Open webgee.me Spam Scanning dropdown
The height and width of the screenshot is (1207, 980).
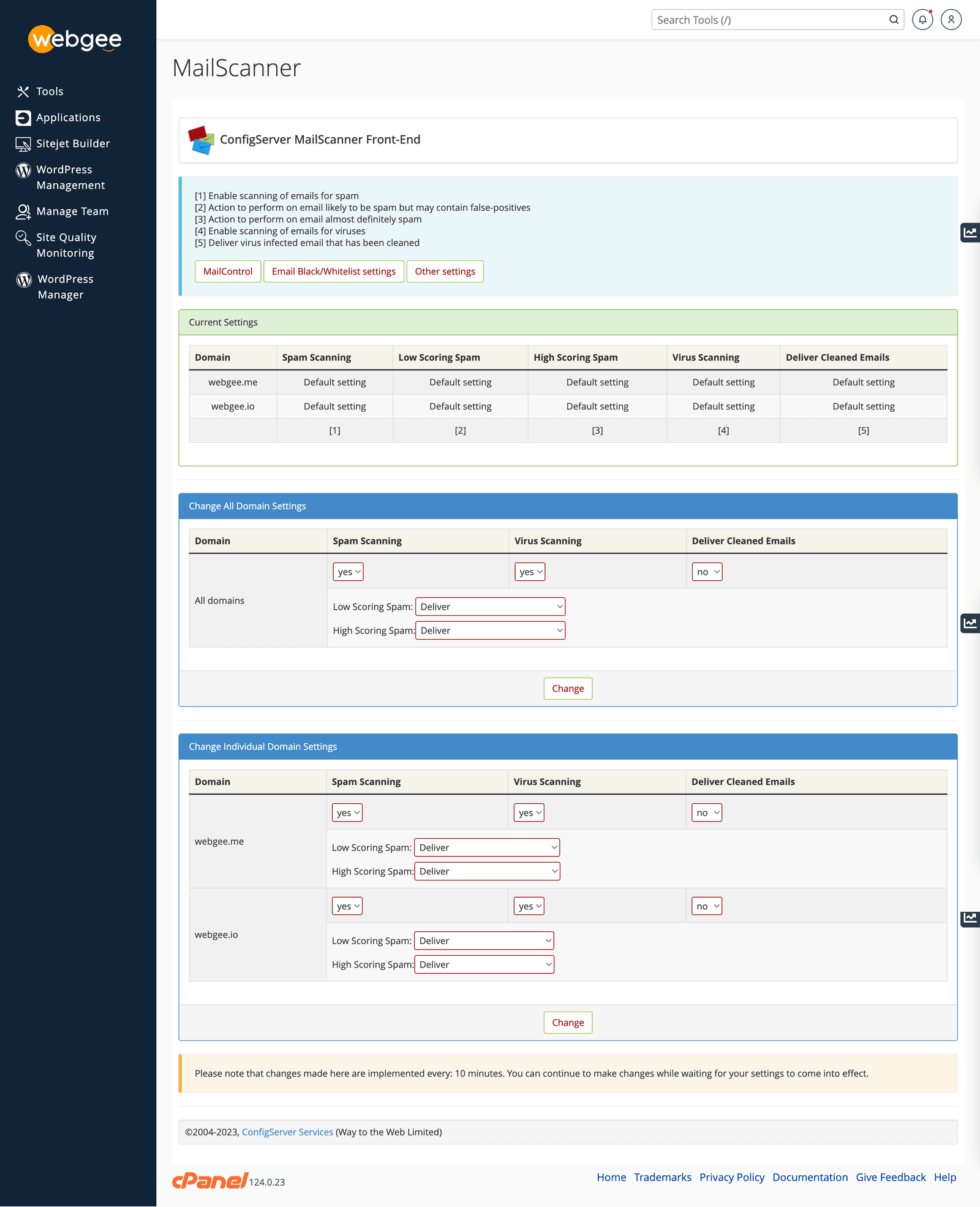(x=347, y=812)
